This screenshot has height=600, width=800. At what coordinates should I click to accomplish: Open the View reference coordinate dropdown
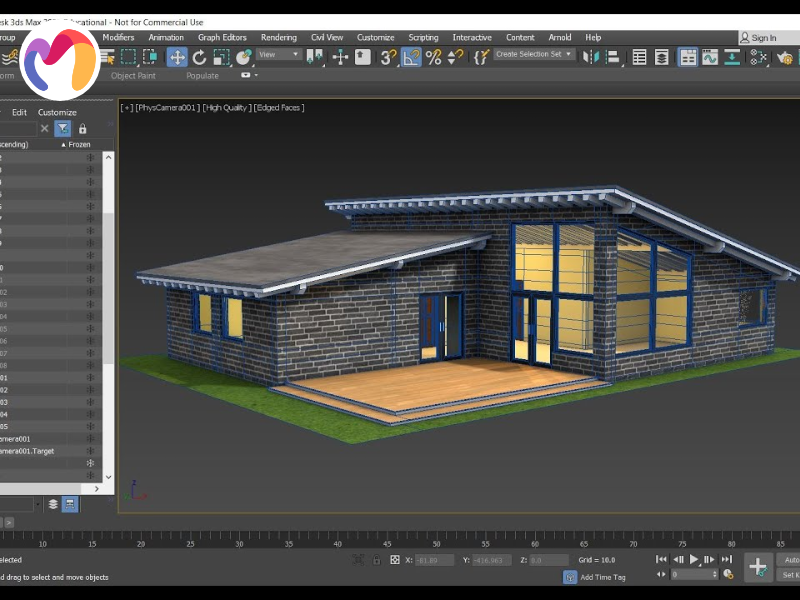pos(279,55)
